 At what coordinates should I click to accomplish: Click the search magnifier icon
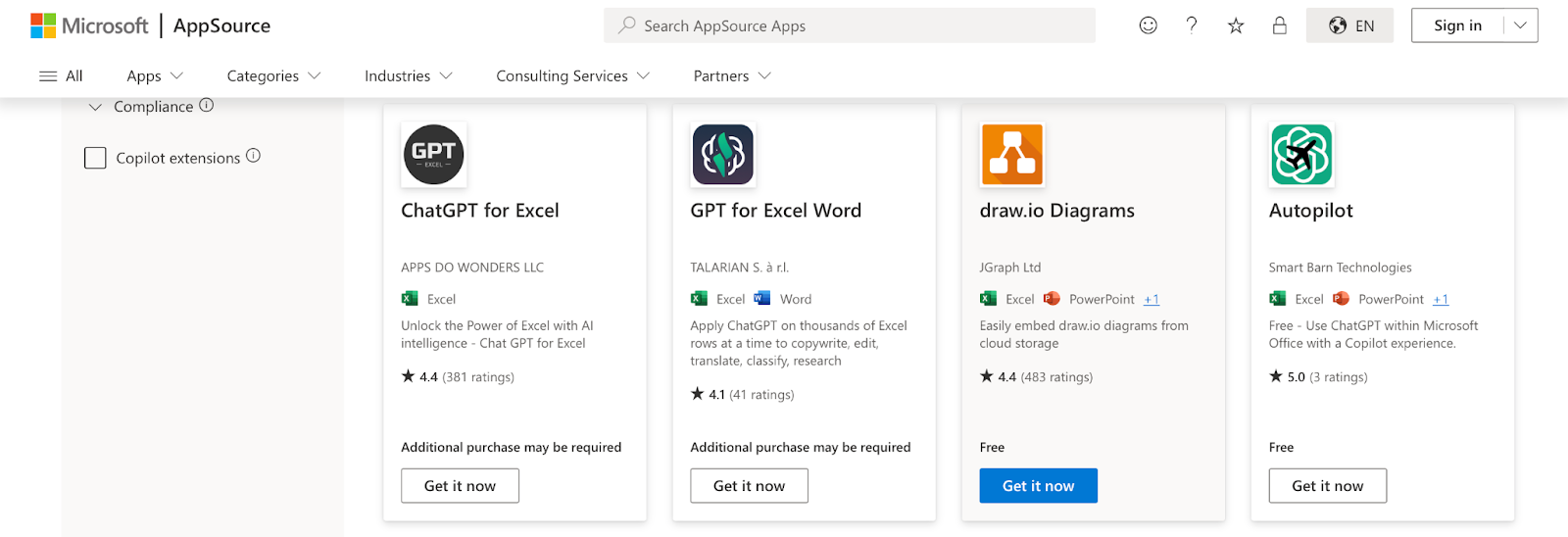click(626, 25)
